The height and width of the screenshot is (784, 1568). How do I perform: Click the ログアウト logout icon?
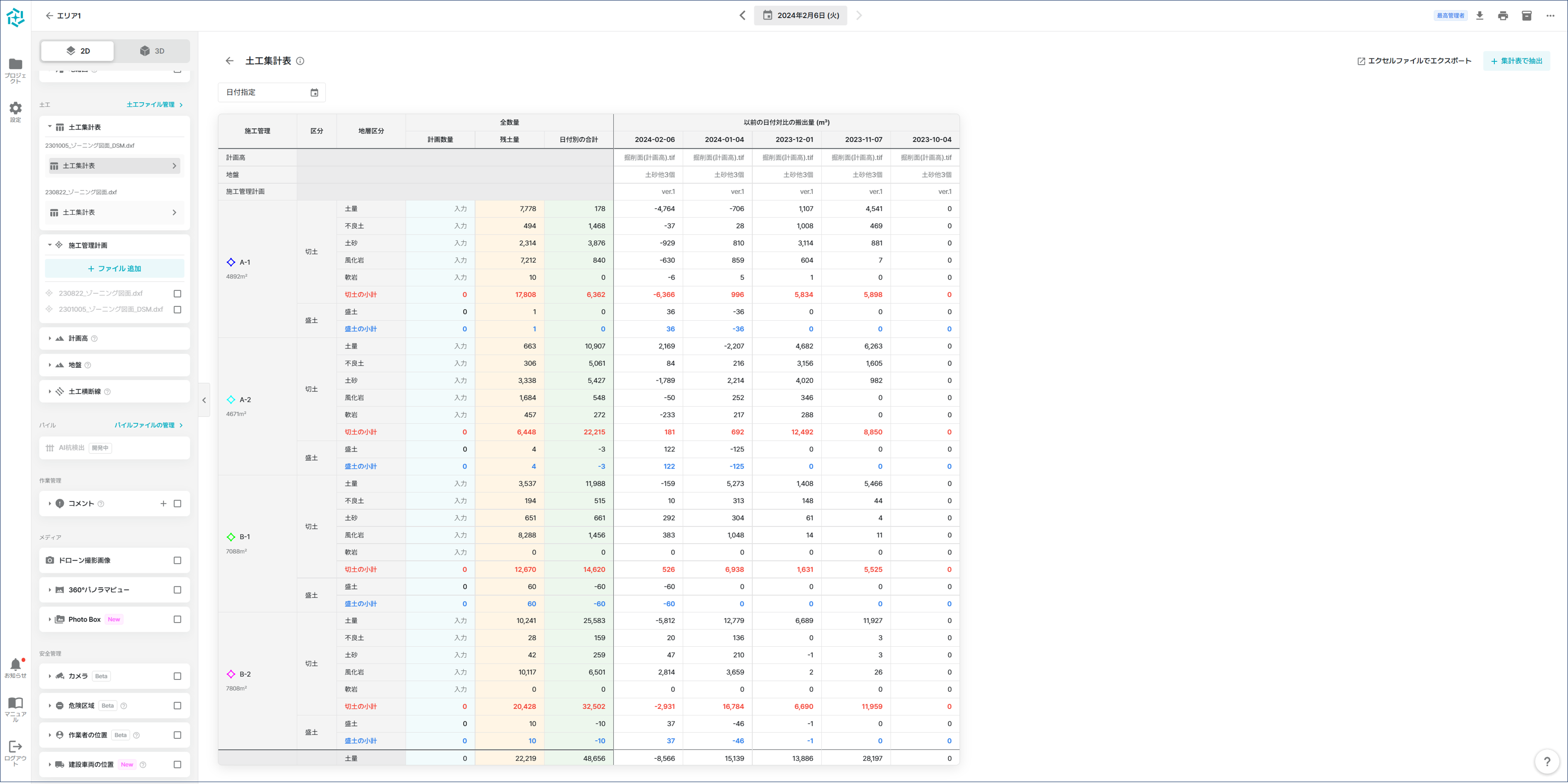15,747
